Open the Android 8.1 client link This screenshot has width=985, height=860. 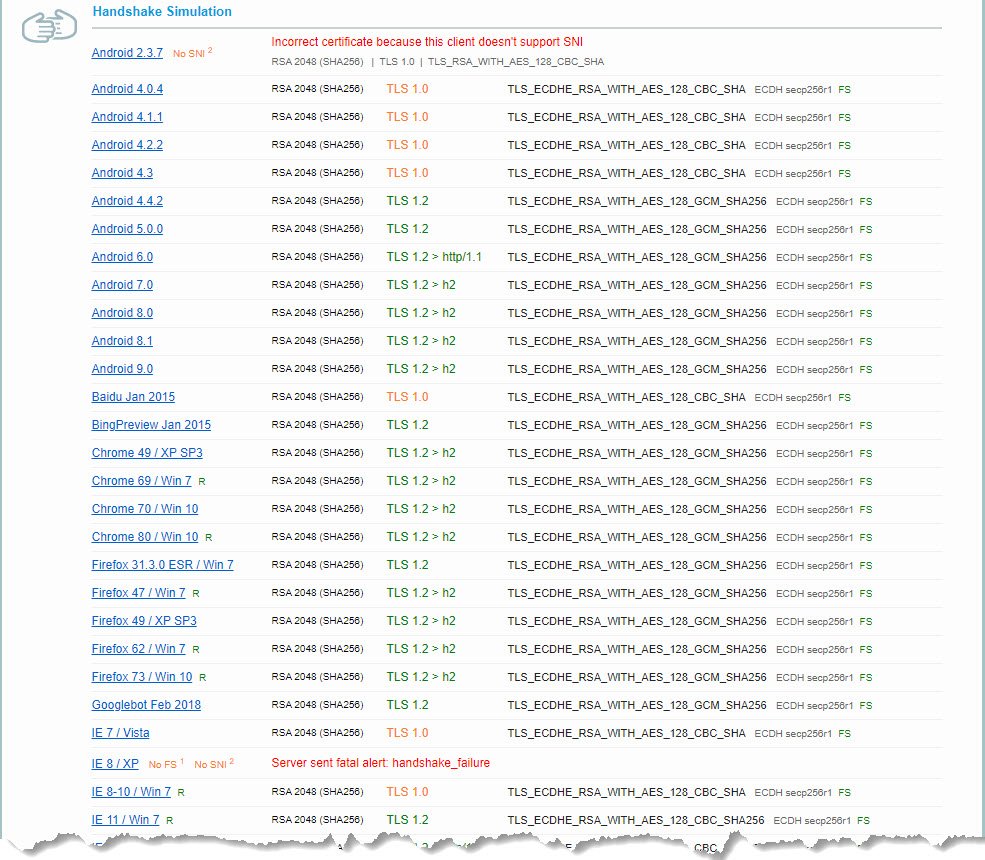122,340
